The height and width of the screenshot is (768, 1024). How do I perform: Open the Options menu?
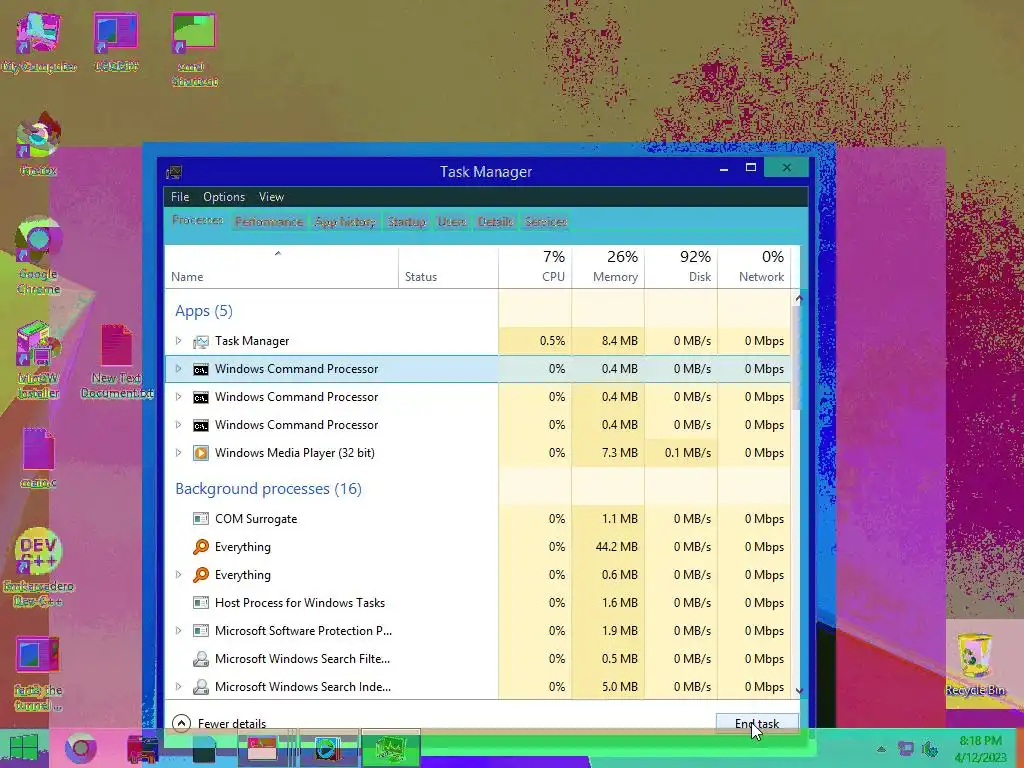pyautogui.click(x=224, y=197)
